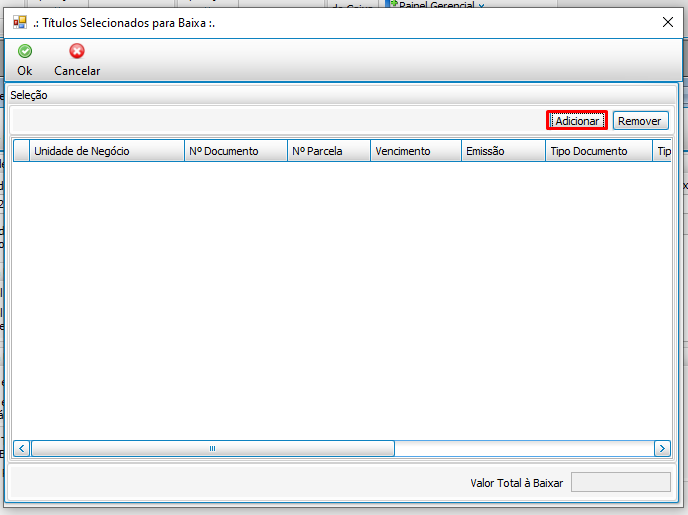Click the grid's blank row-selector header cell

coord(22,151)
